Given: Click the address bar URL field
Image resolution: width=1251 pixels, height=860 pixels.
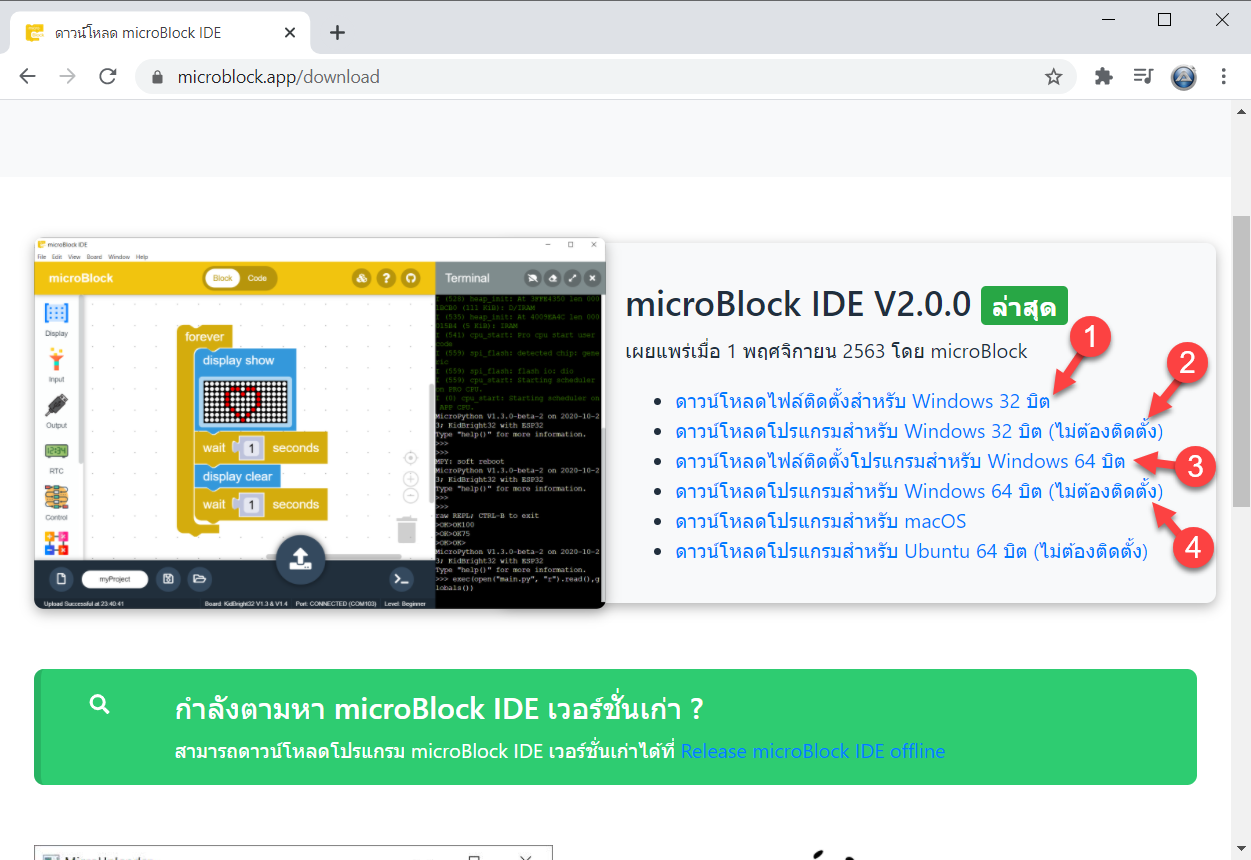Looking at the screenshot, I should tap(600, 77).
